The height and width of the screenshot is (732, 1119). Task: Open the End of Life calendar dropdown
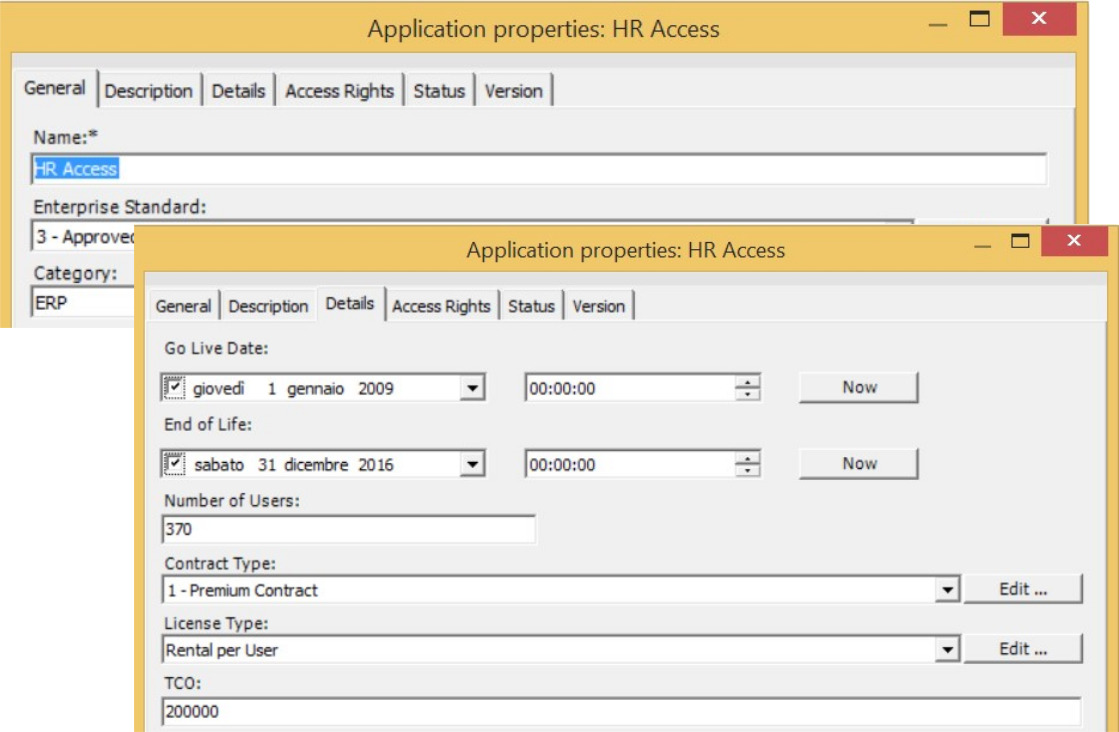pyautogui.click(x=473, y=464)
